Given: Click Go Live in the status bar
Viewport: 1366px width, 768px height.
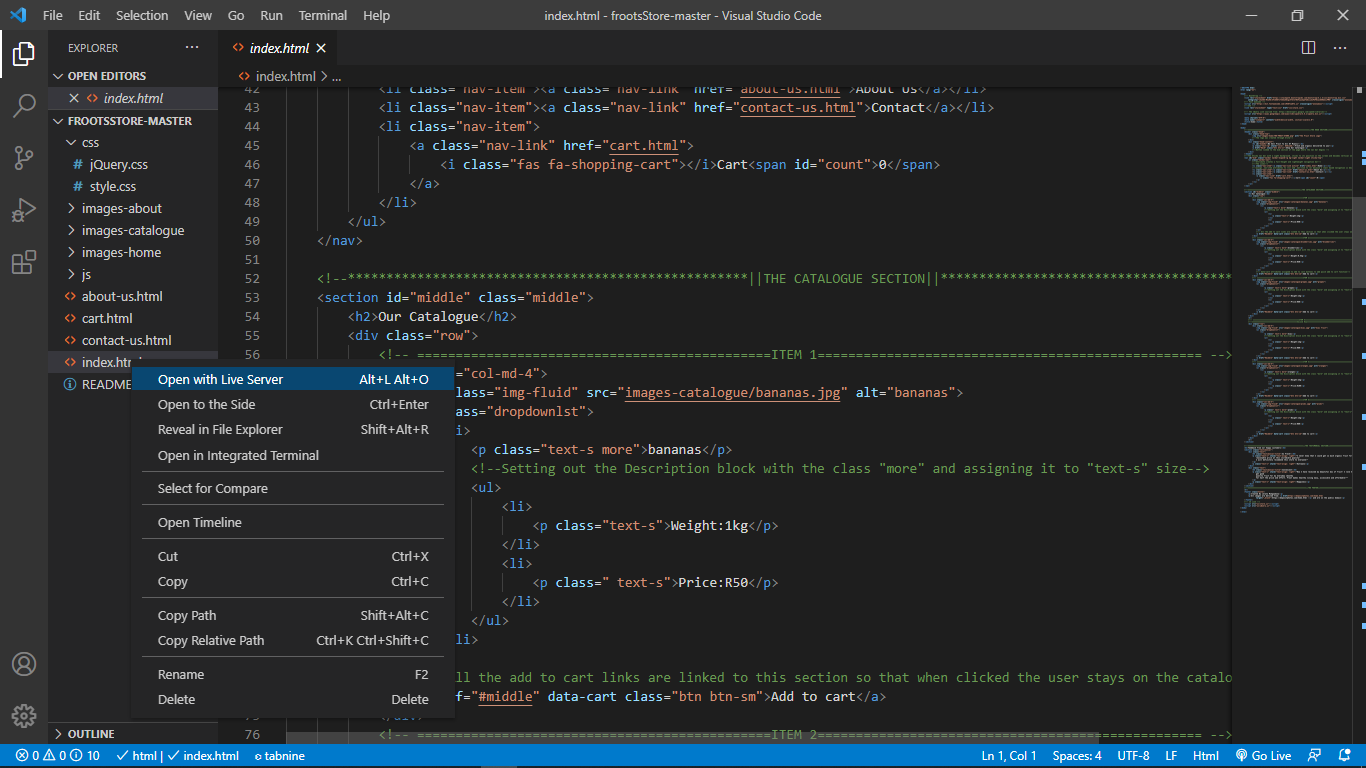Looking at the screenshot, I should (1264, 756).
